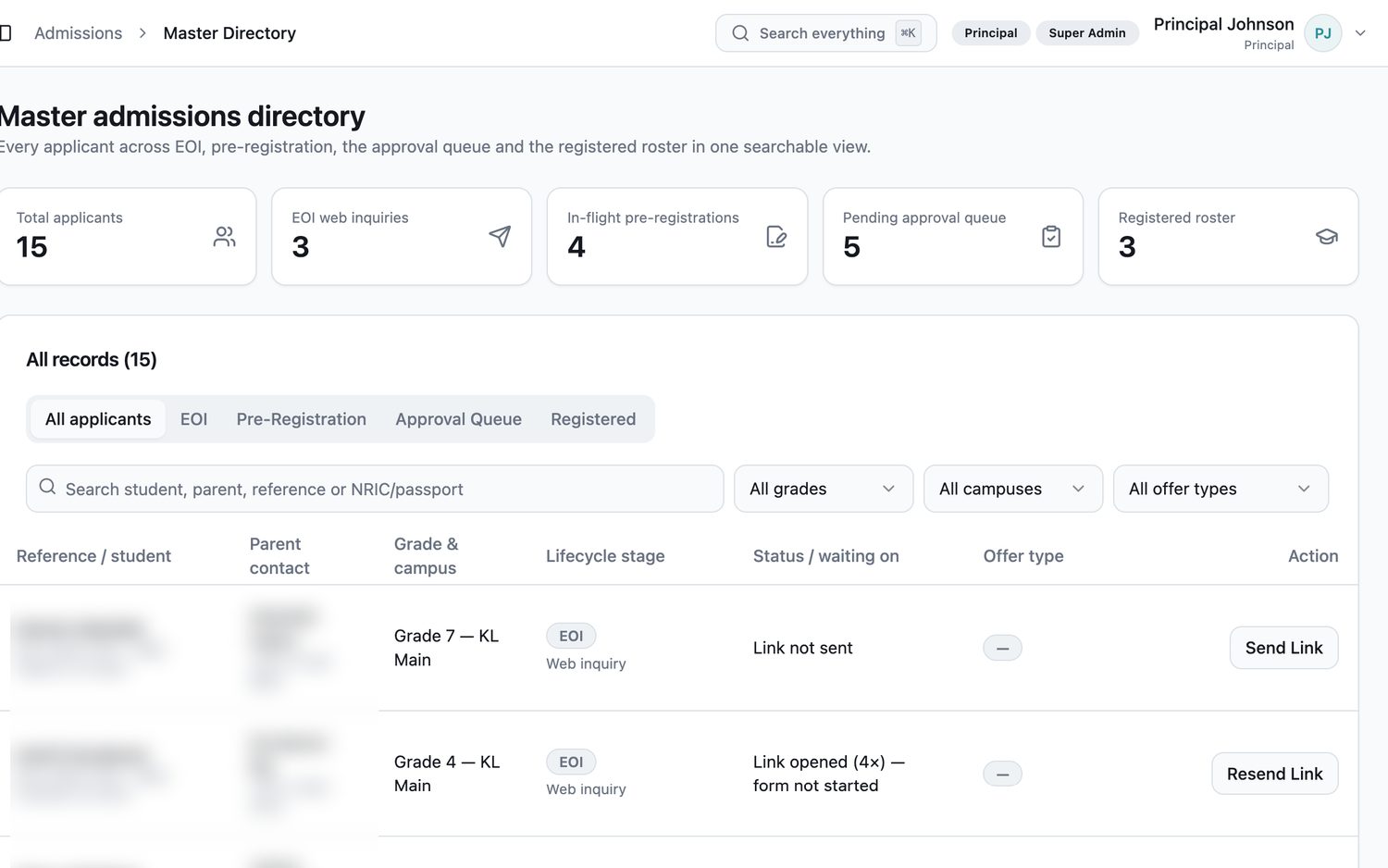
Task: Click the Parent contact column header
Action: (x=279, y=556)
